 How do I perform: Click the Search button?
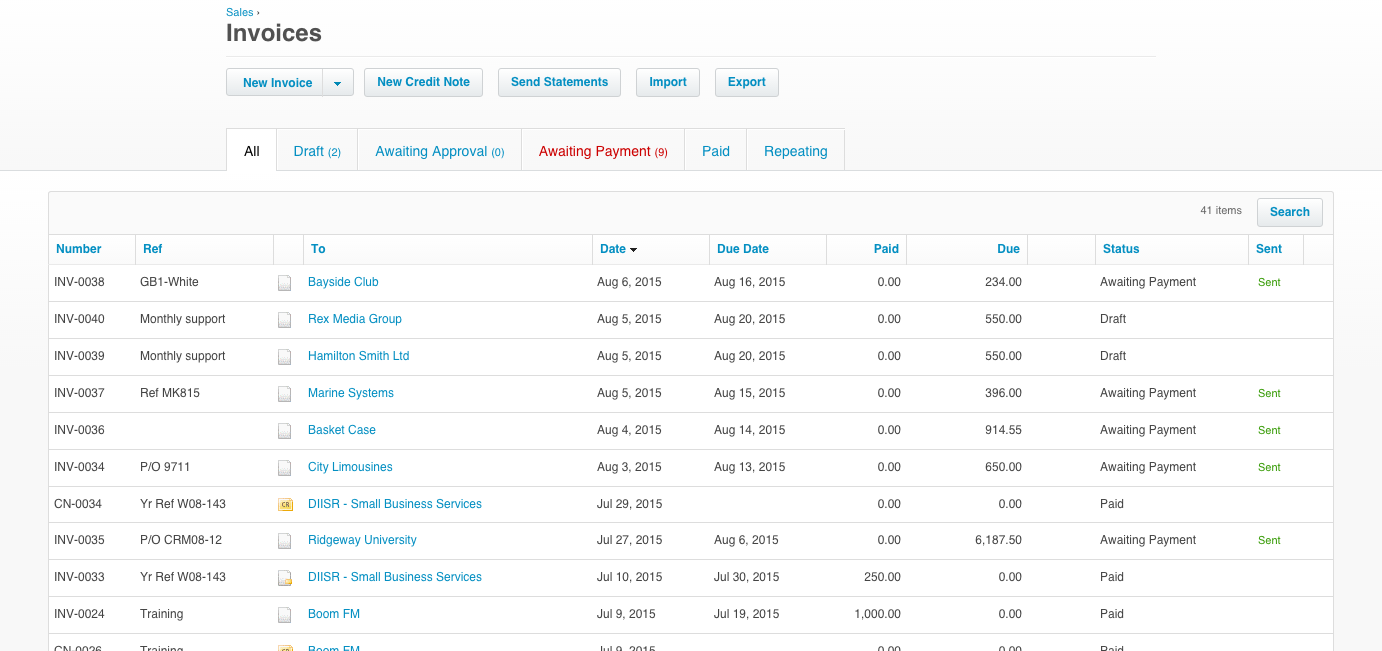point(1289,212)
